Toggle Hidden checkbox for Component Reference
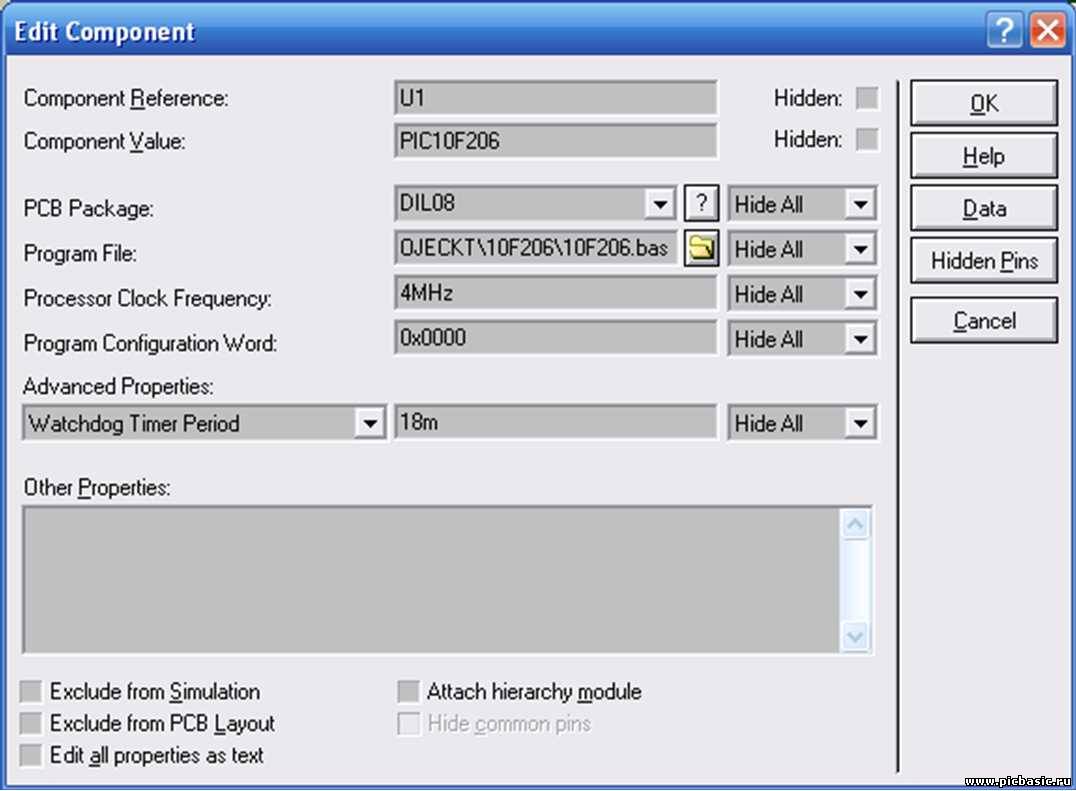The image size is (1076, 791). (867, 98)
